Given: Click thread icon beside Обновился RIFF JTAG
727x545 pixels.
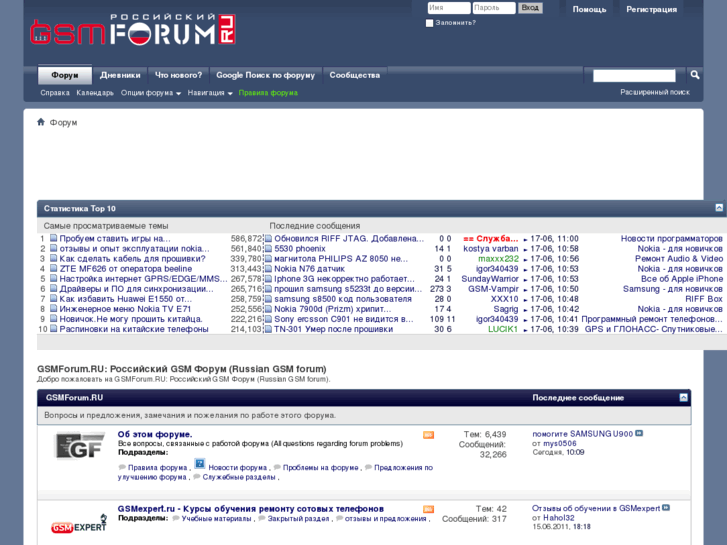Looking at the screenshot, I should 268,239.
